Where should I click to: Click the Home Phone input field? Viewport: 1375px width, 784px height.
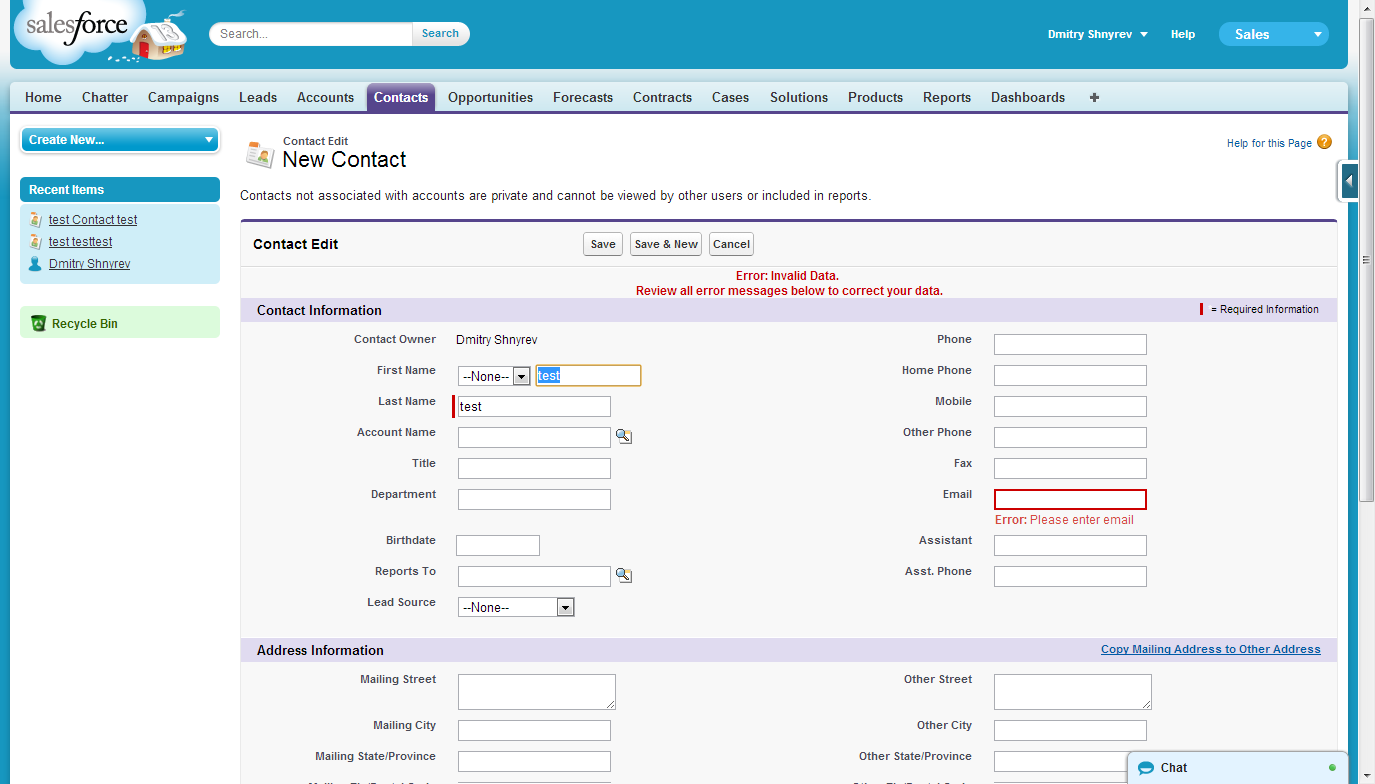[x=1070, y=375]
